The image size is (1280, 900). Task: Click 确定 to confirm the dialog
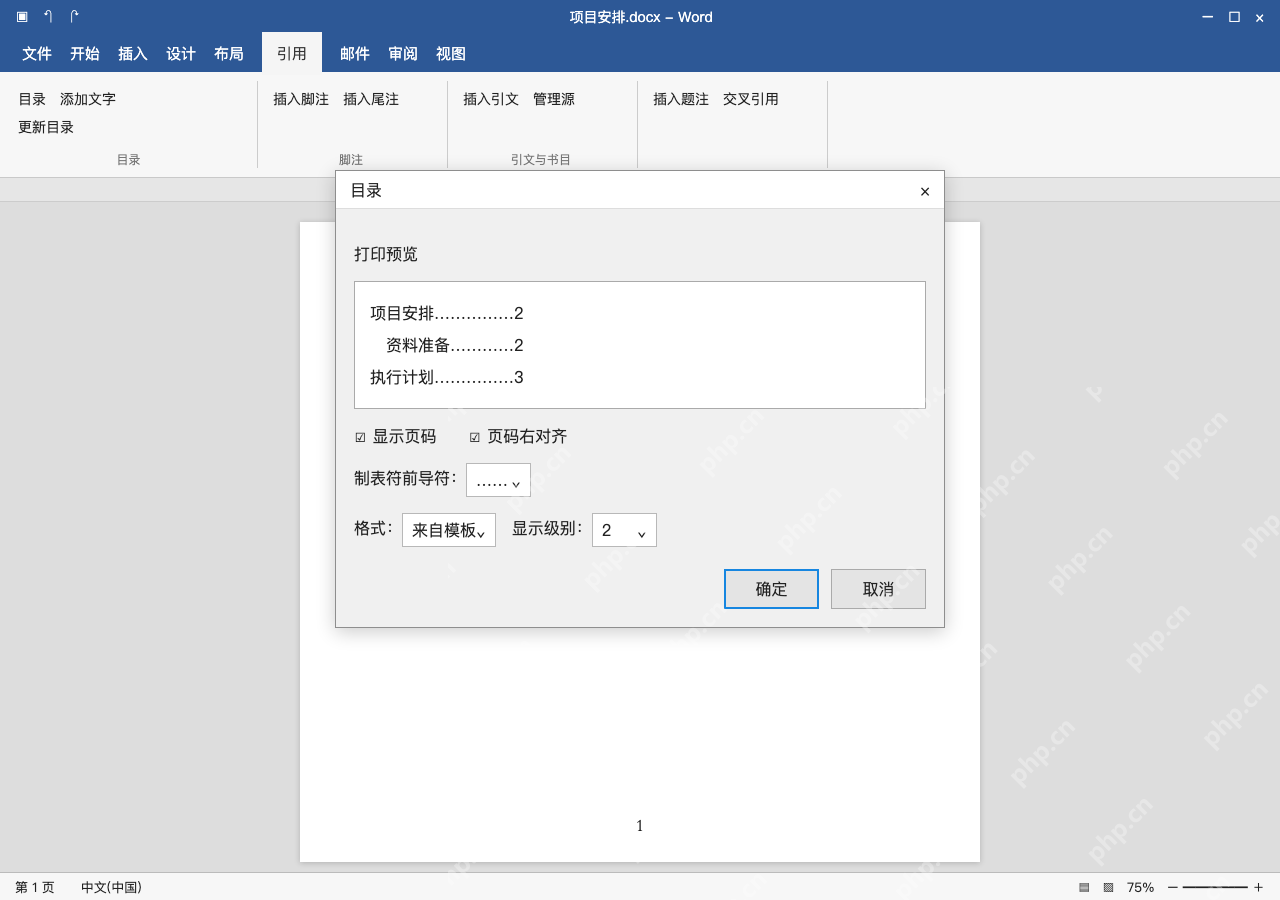pos(771,589)
